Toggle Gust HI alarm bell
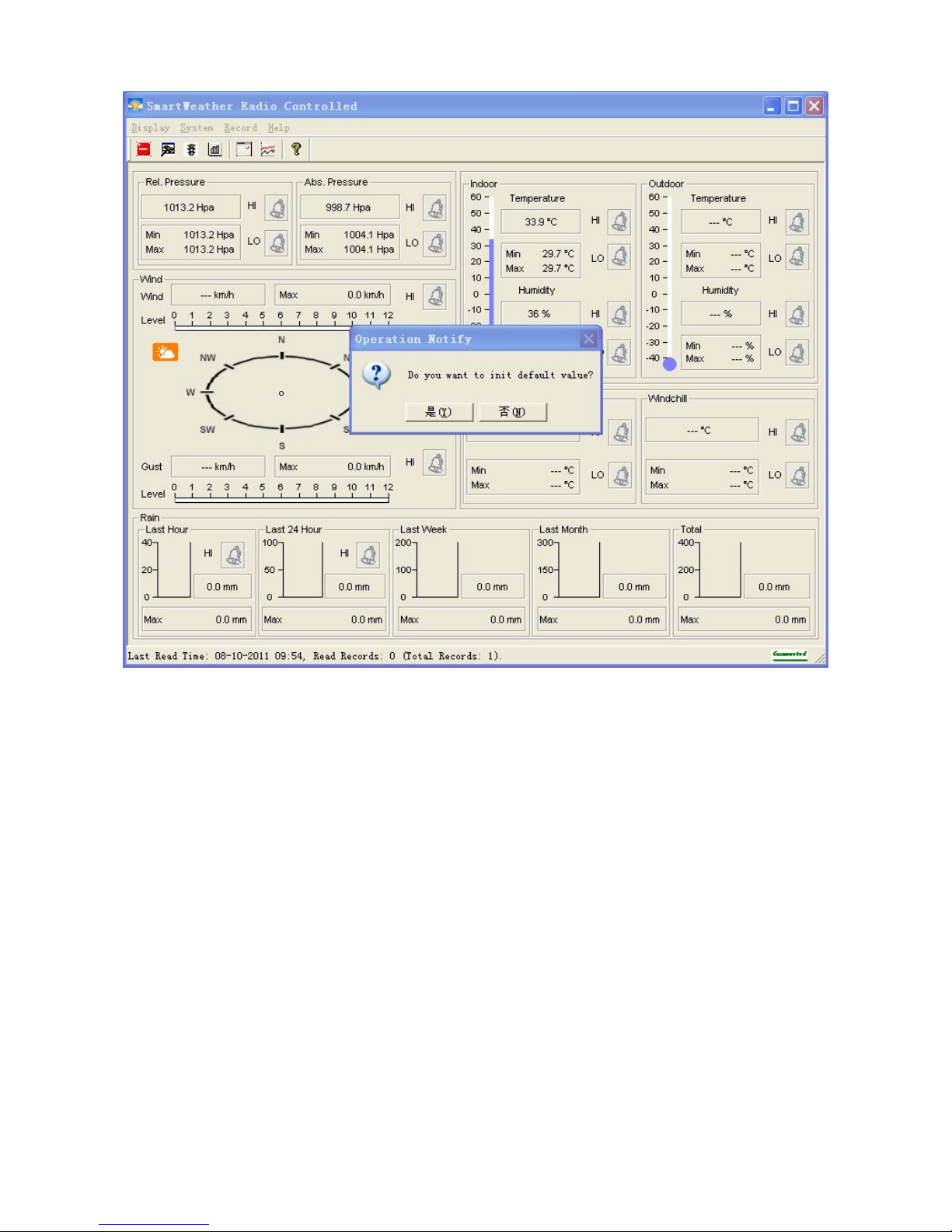952x1232 pixels. (435, 463)
